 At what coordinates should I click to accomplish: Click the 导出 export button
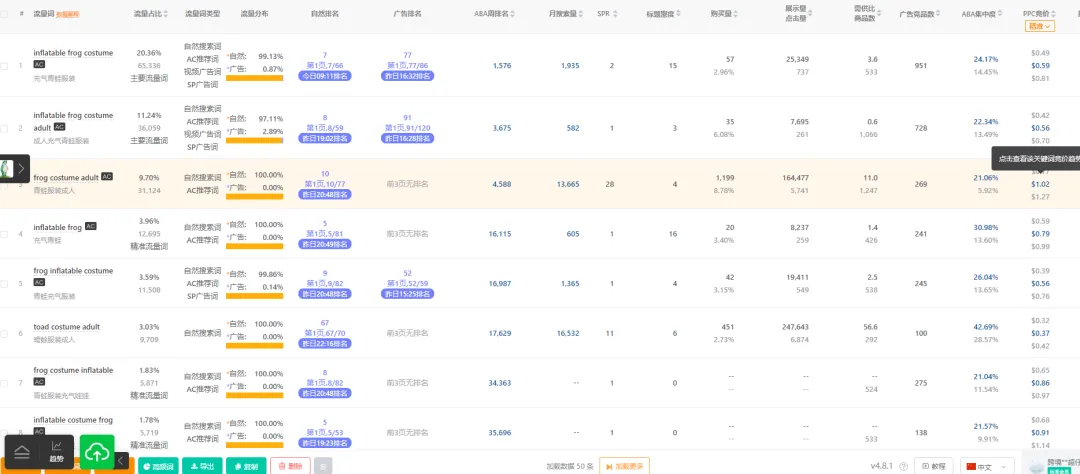(202, 466)
